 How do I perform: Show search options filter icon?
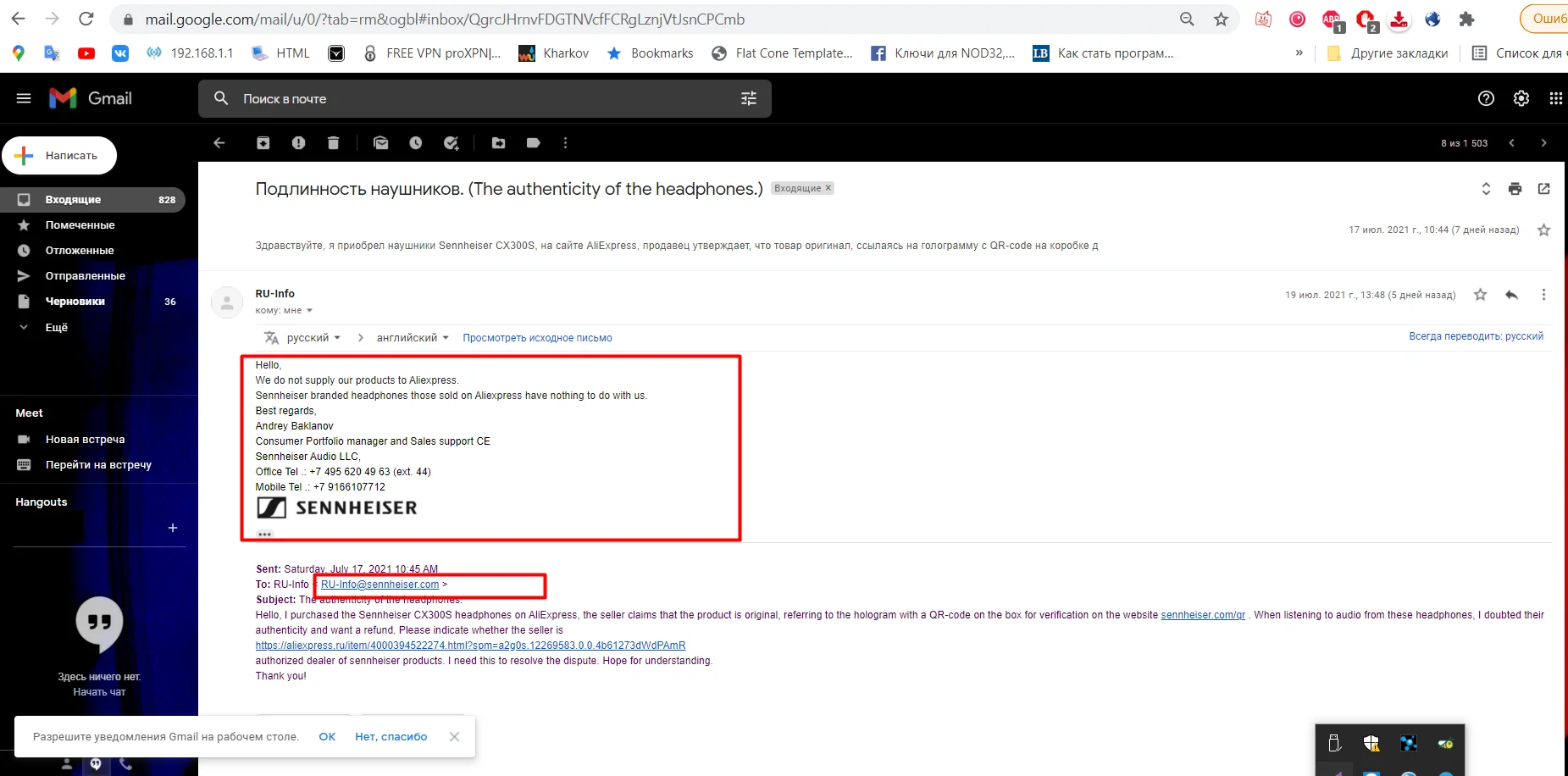(x=749, y=99)
